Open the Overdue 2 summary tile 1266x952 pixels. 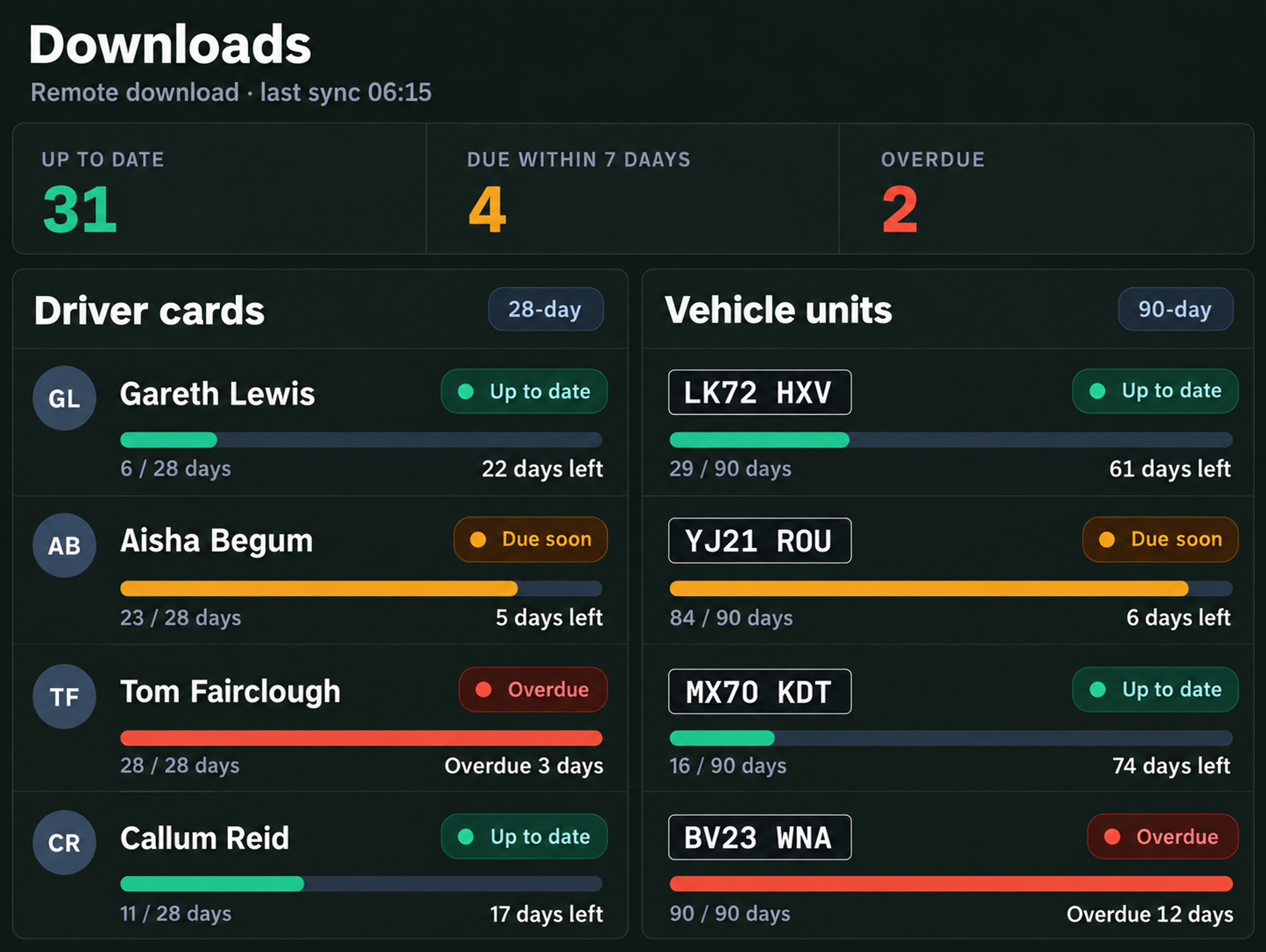tap(1046, 189)
